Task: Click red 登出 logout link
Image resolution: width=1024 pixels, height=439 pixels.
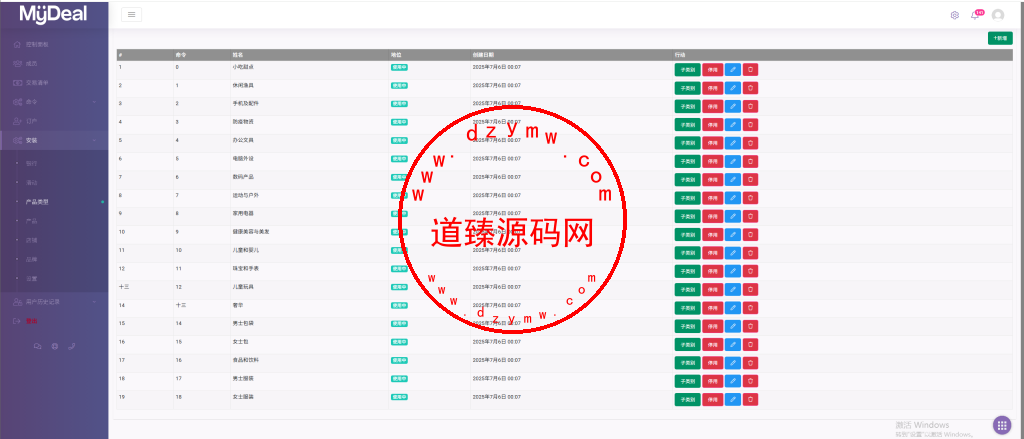Action: point(31,321)
